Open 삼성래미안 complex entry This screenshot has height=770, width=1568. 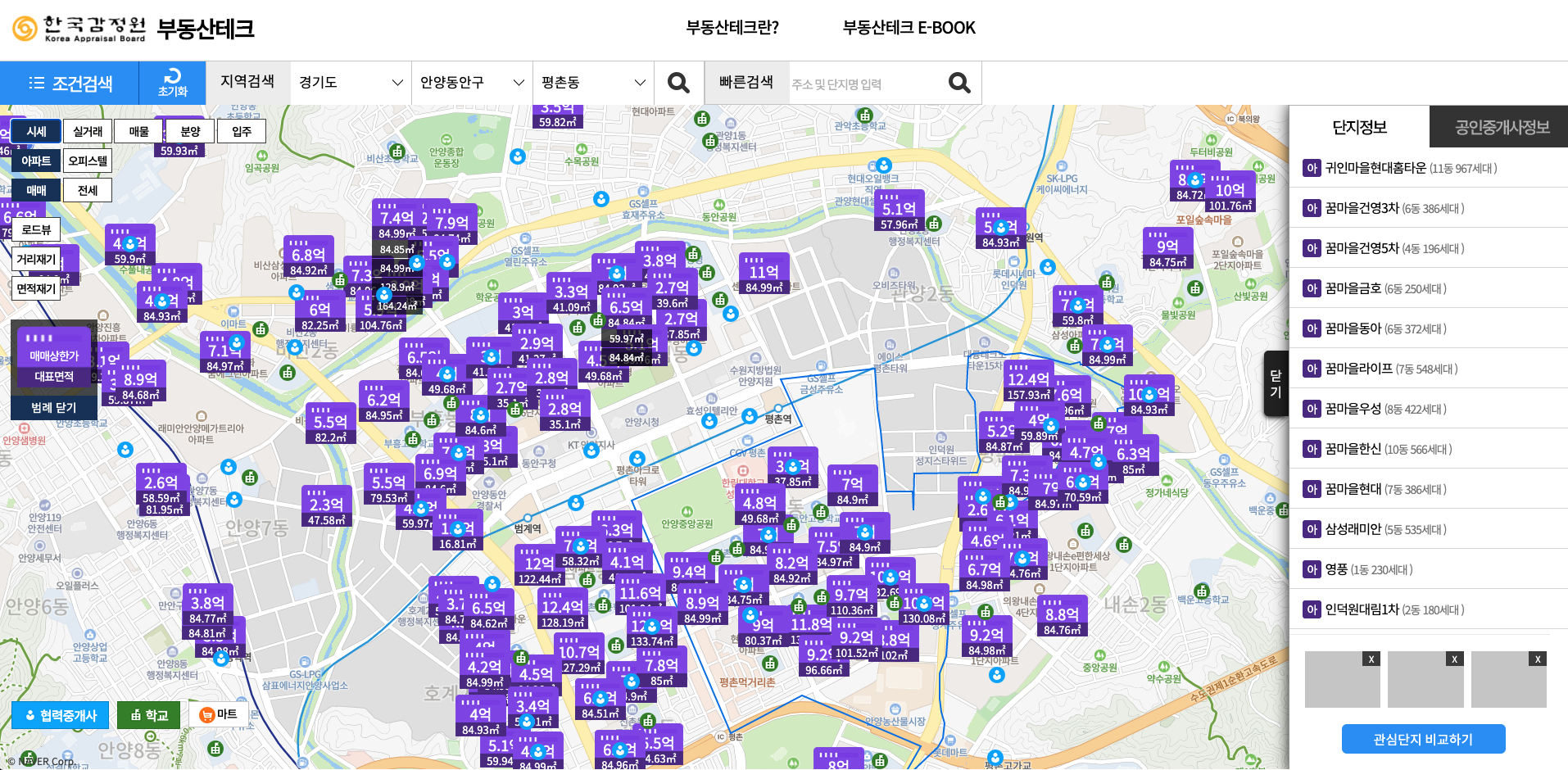pyautogui.click(x=1429, y=529)
